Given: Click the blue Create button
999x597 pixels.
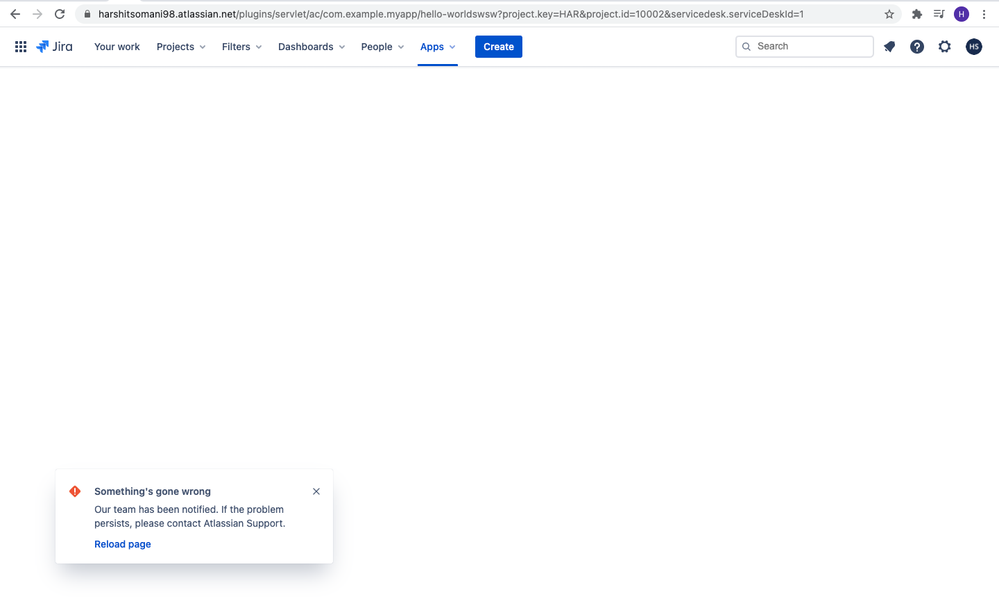Looking at the screenshot, I should pos(498,47).
